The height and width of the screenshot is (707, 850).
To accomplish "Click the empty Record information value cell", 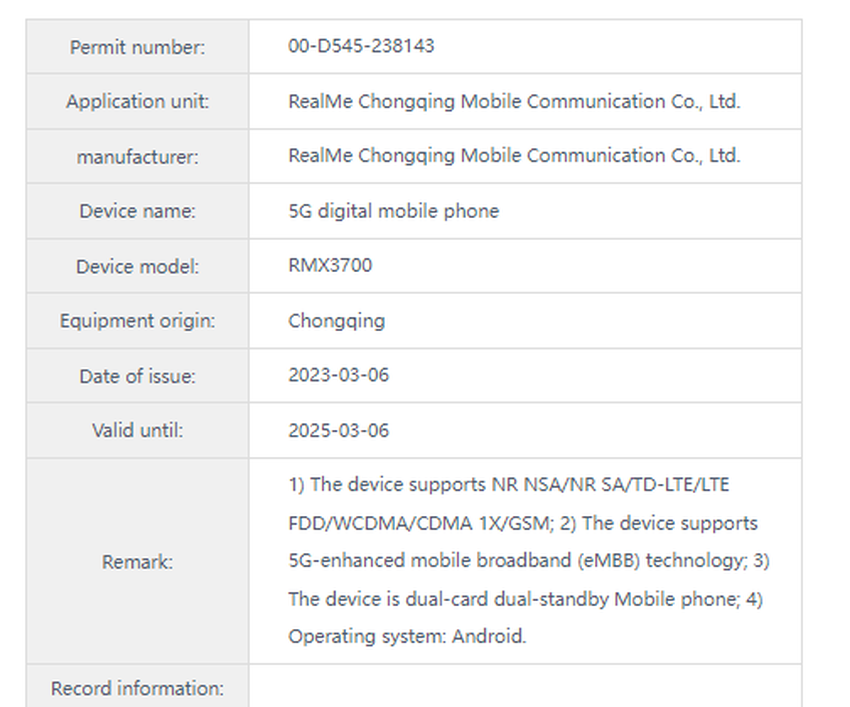I will click(524, 687).
